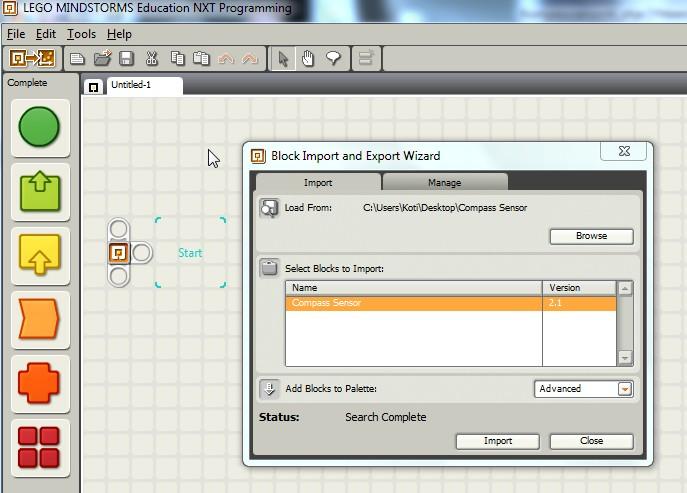
Task: Click the tab icon beside Untitled-1
Action: (93, 87)
